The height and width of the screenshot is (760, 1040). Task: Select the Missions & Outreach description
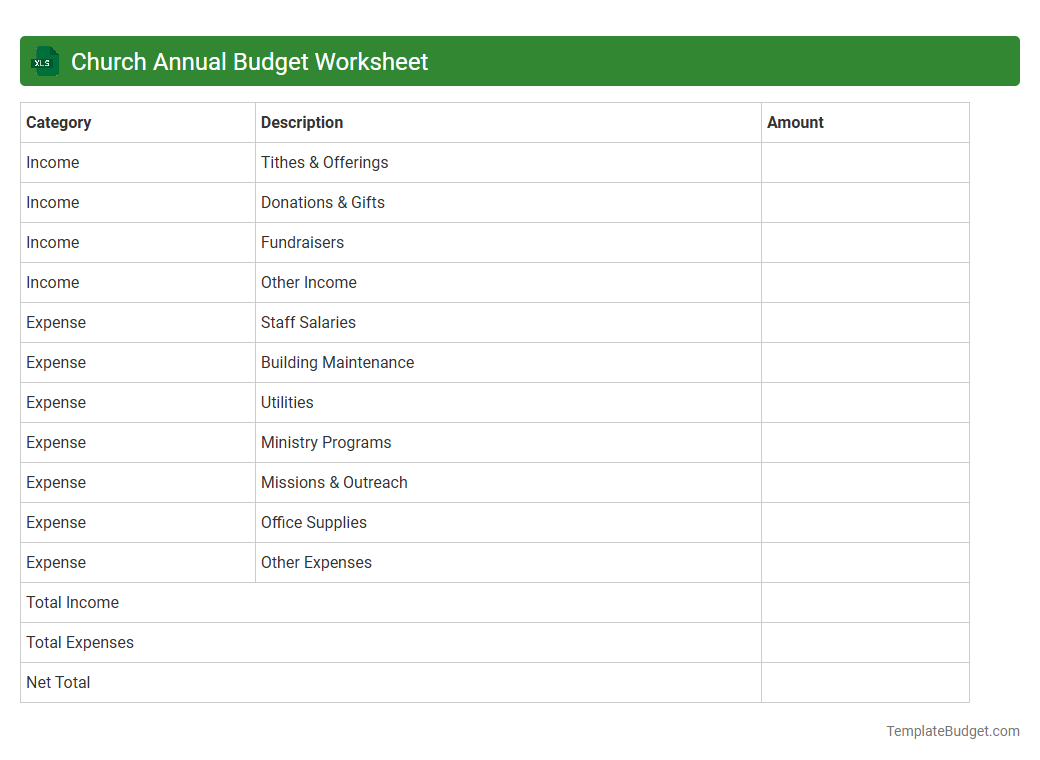[334, 482]
